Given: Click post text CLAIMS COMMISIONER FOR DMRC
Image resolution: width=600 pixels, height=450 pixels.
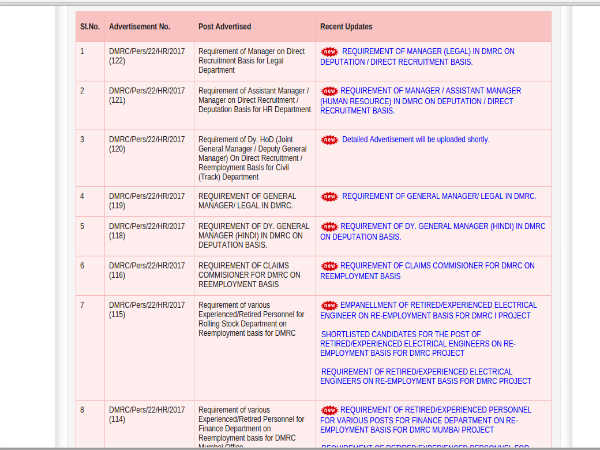Looking at the screenshot, I should tap(249, 275).
